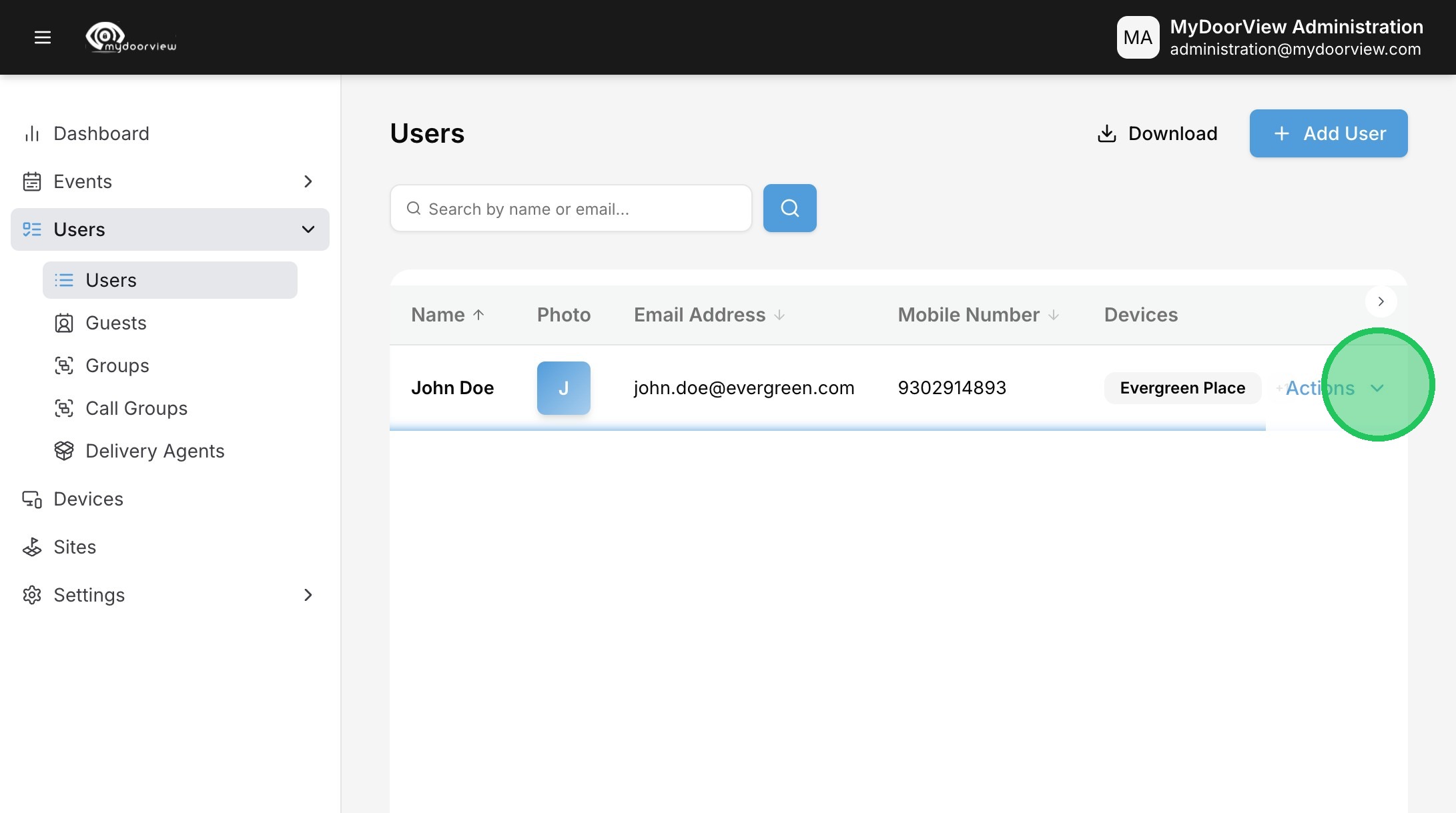This screenshot has width=1456, height=813.
Task: Open Guests submenu item
Action: pyautogui.click(x=116, y=323)
